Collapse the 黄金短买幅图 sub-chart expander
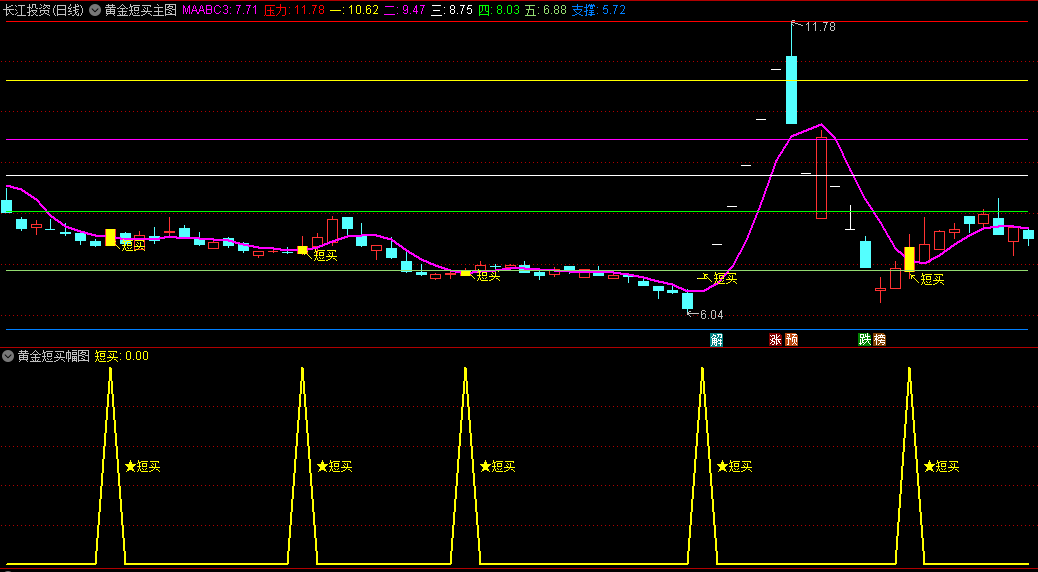Image resolution: width=1038 pixels, height=572 pixels. (x=8, y=356)
